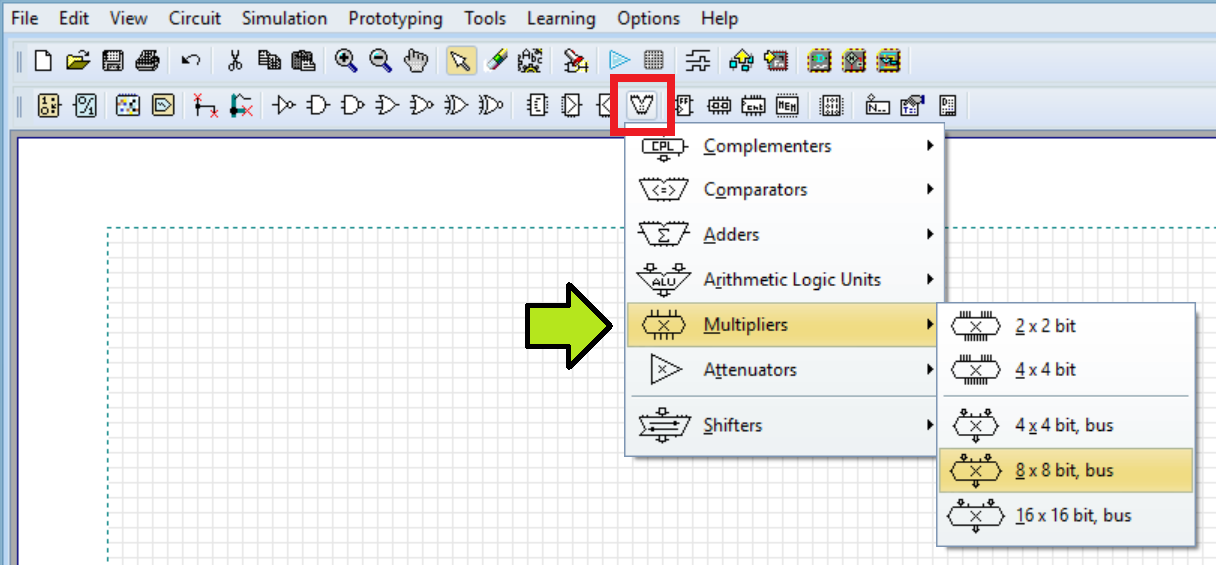Click the delete-wire tool with red crosses
This screenshot has width=1216, height=565.
click(205, 104)
